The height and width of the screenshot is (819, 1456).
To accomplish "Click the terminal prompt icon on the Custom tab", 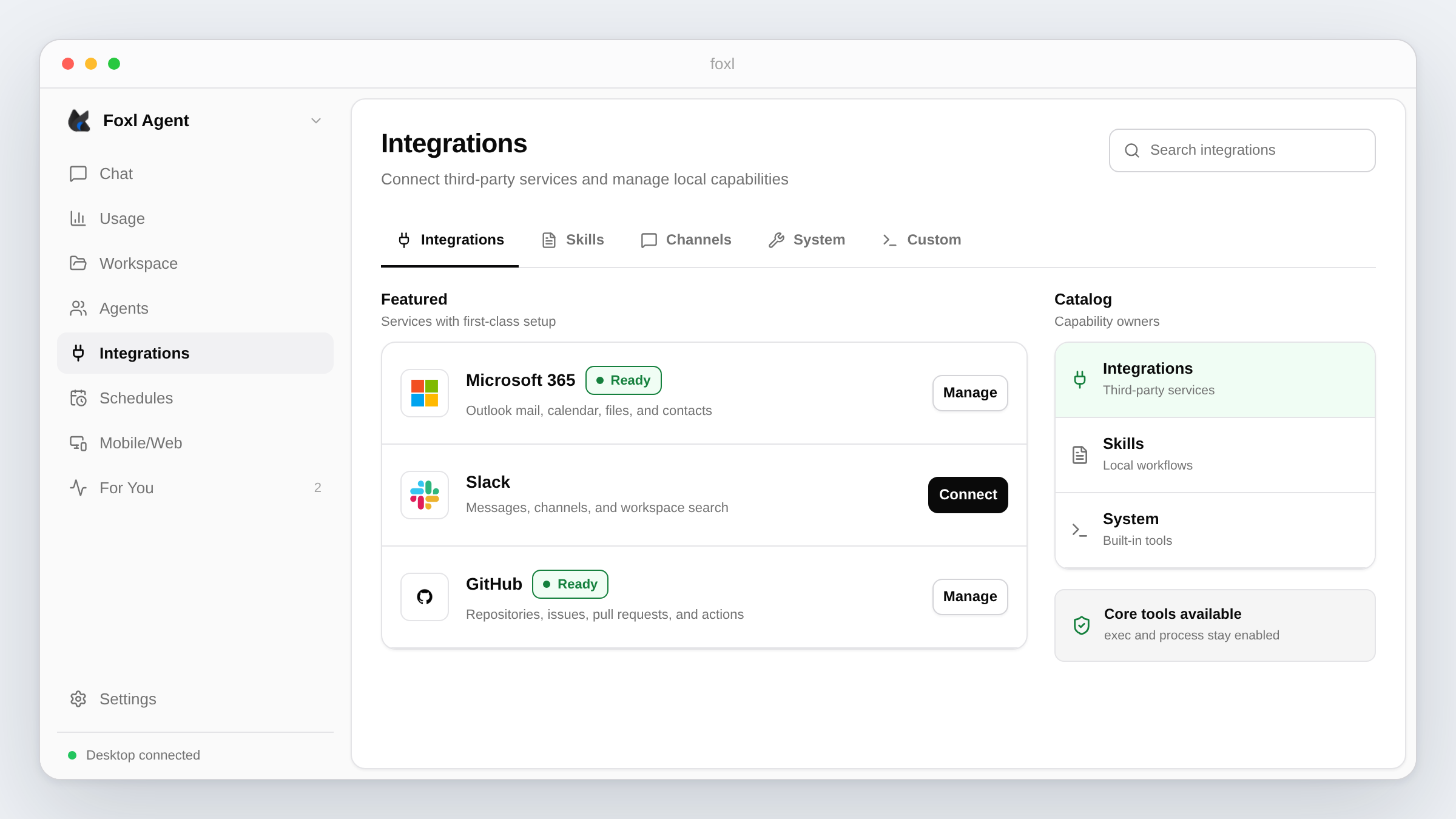I will [889, 240].
